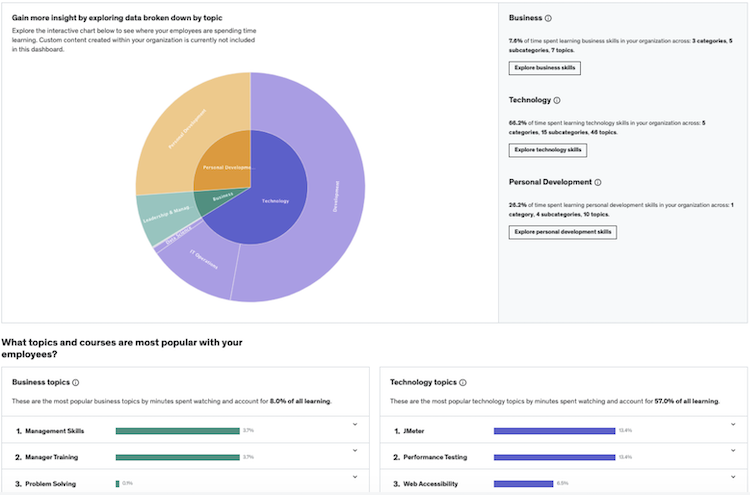Click the JMeter progress bar
750x495 pixels.
tap(554, 431)
